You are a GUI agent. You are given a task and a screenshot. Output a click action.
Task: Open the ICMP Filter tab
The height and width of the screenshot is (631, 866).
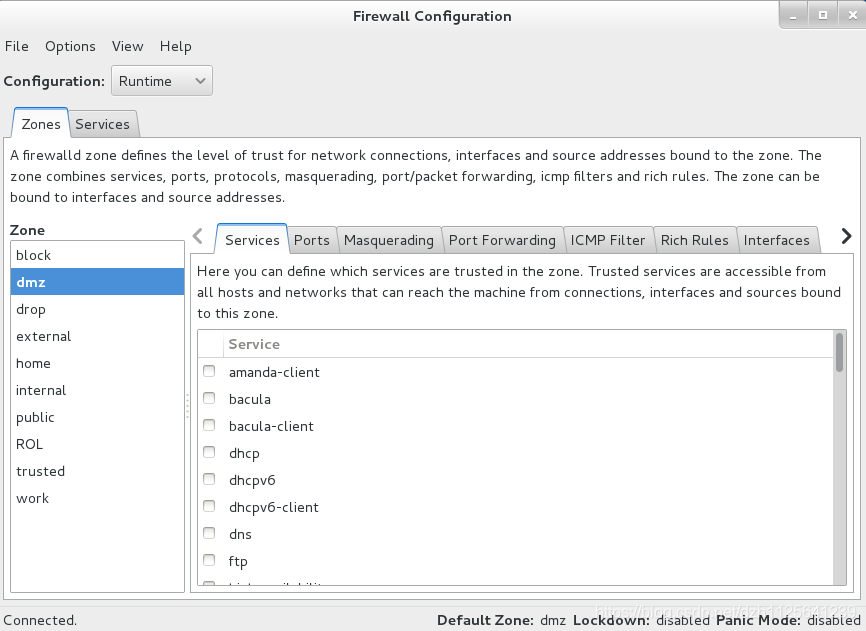(x=608, y=240)
